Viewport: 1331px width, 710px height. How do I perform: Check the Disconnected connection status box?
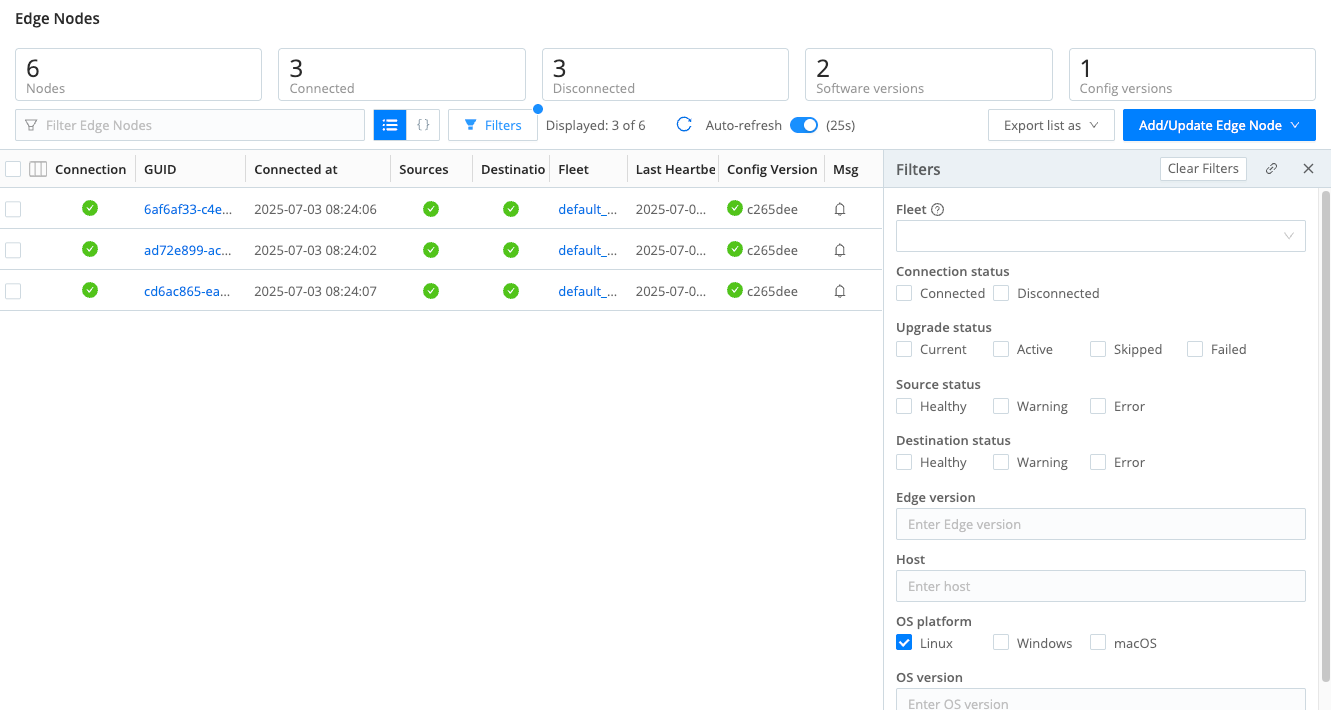[1001, 293]
